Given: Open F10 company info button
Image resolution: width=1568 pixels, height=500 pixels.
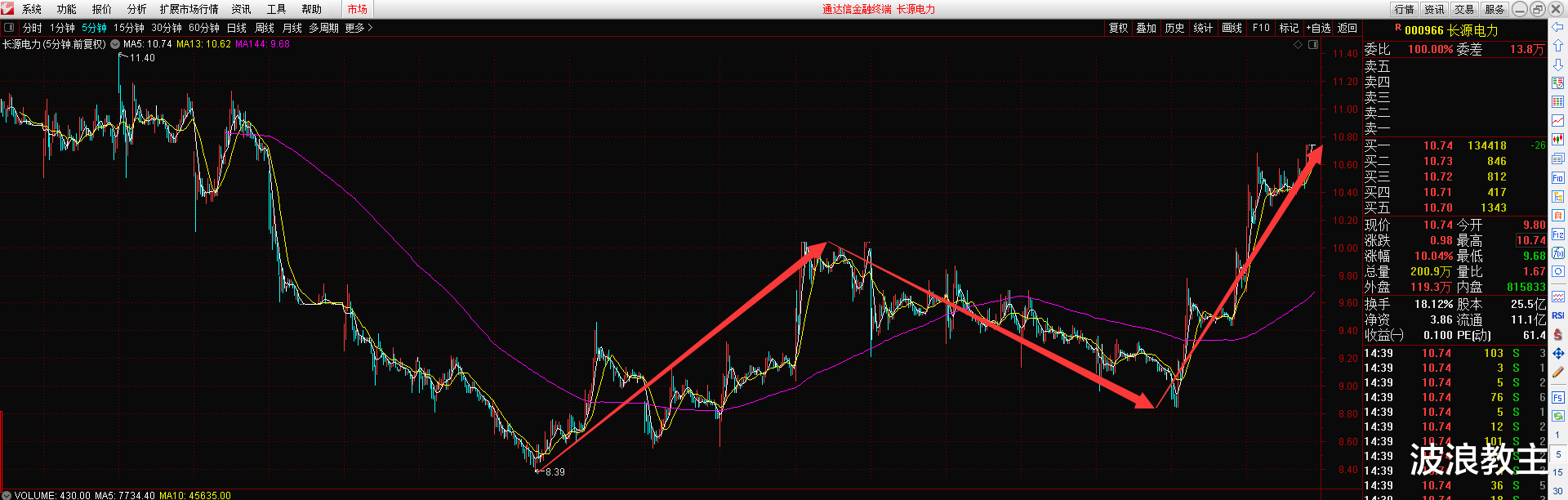Looking at the screenshot, I should (x=1261, y=28).
